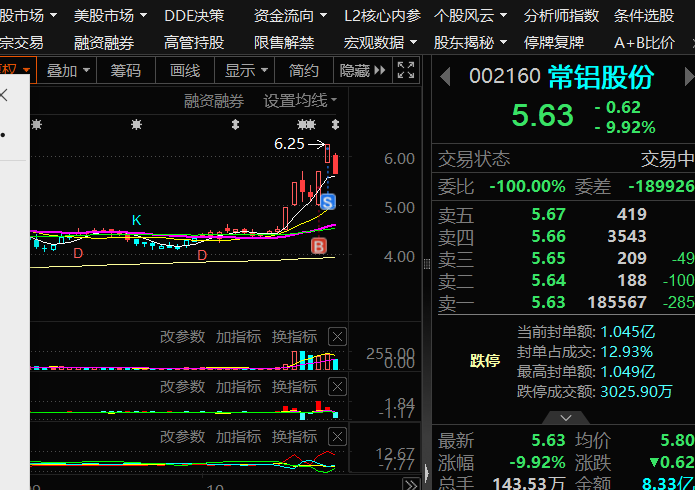Open the 个股风云 dropdown menu
This screenshot has height=490, width=695.
coord(470,16)
